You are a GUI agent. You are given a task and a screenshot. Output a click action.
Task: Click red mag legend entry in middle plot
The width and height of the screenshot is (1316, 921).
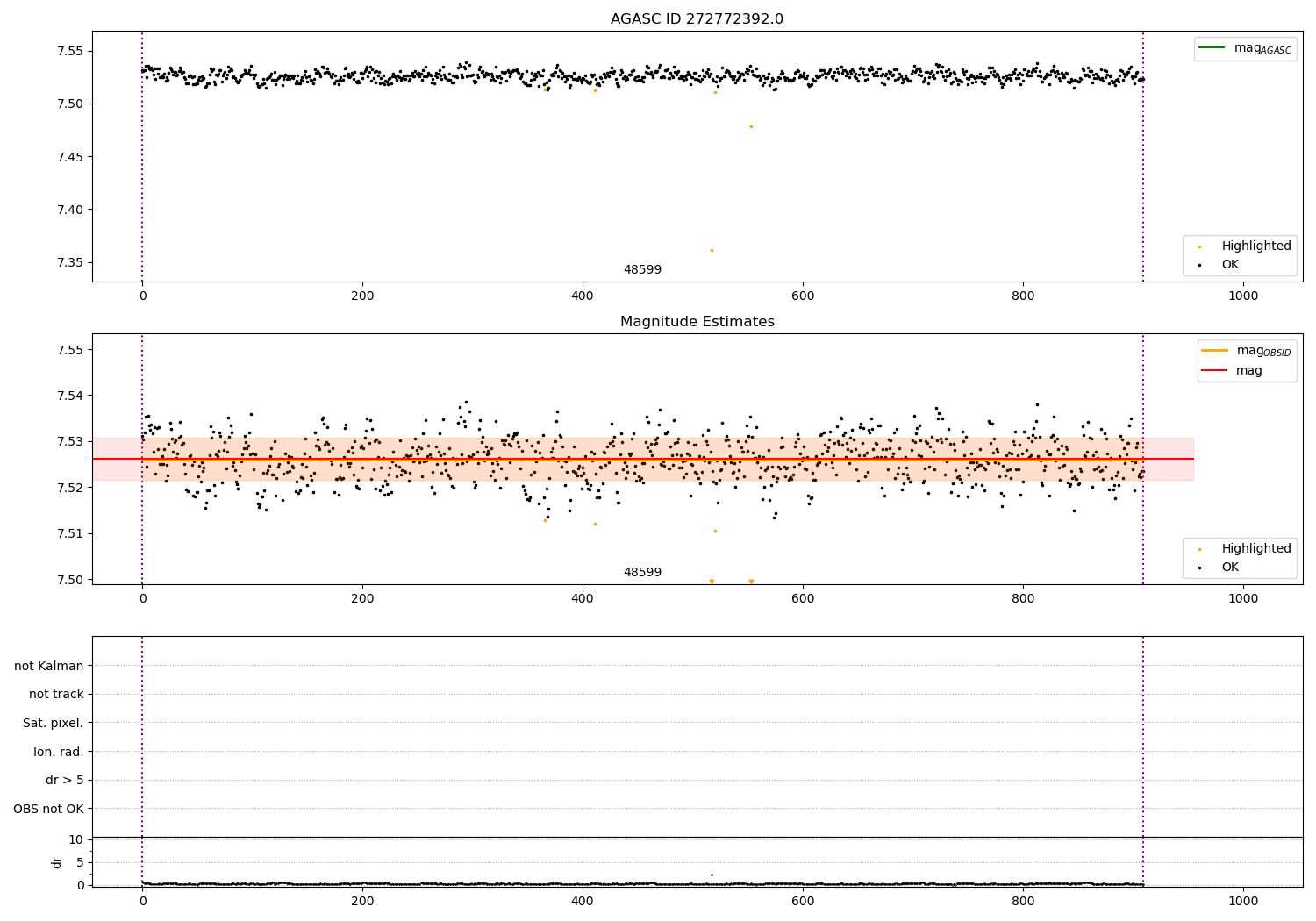1233,371
